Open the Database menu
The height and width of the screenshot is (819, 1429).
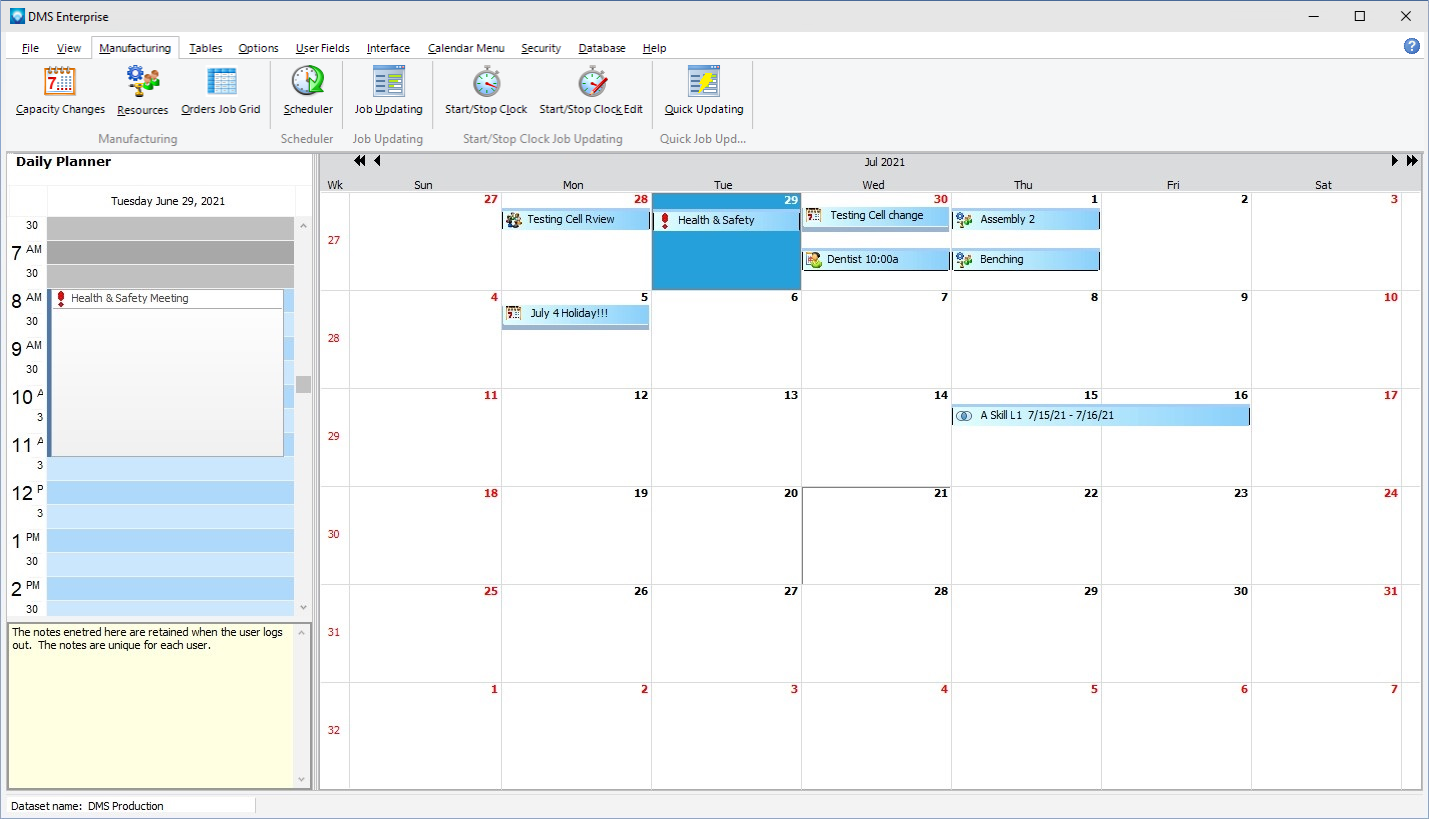(602, 48)
